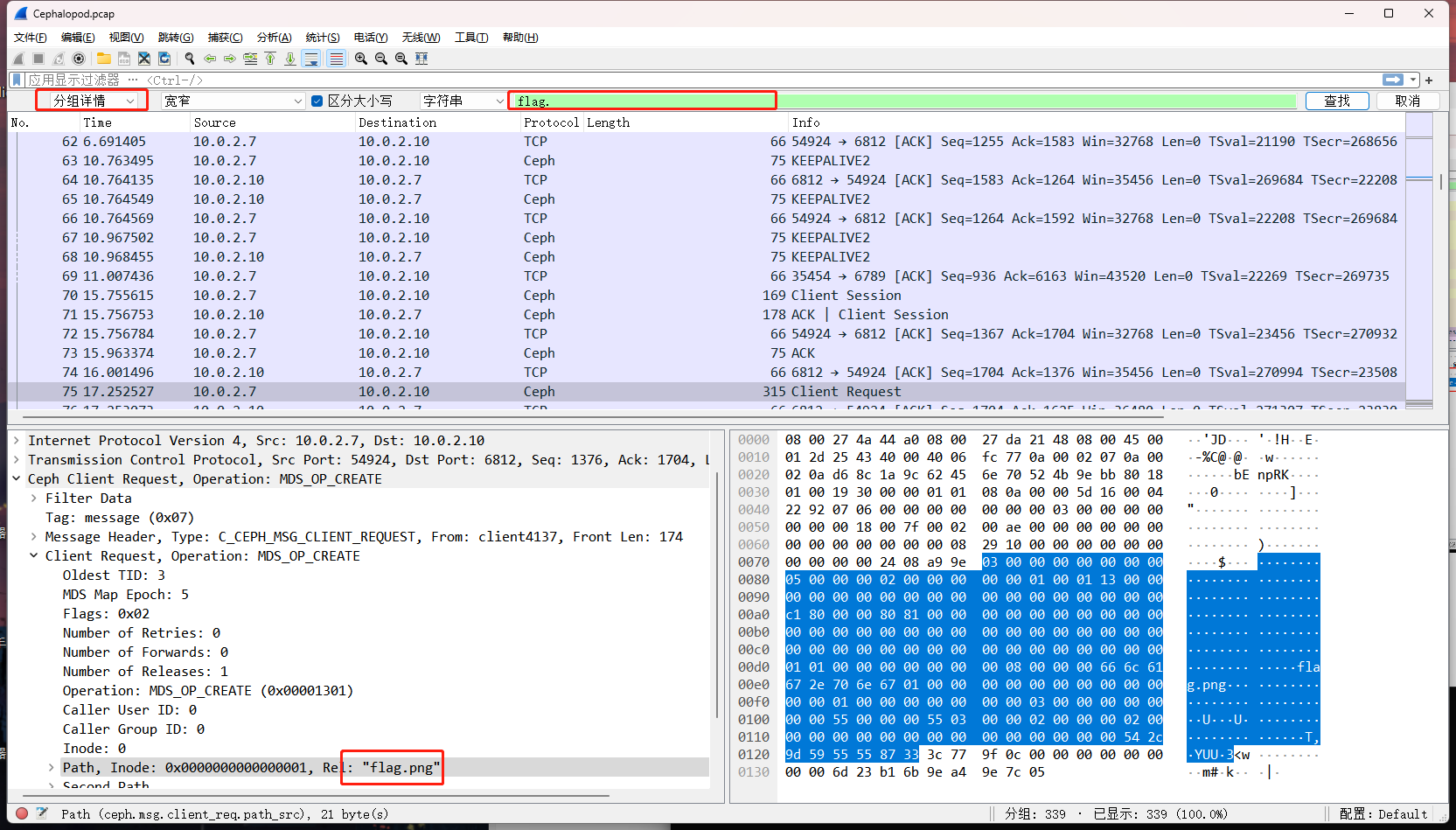Expand the Transmission Control Protocol node
The height and width of the screenshot is (830, 1456).
(x=17, y=460)
